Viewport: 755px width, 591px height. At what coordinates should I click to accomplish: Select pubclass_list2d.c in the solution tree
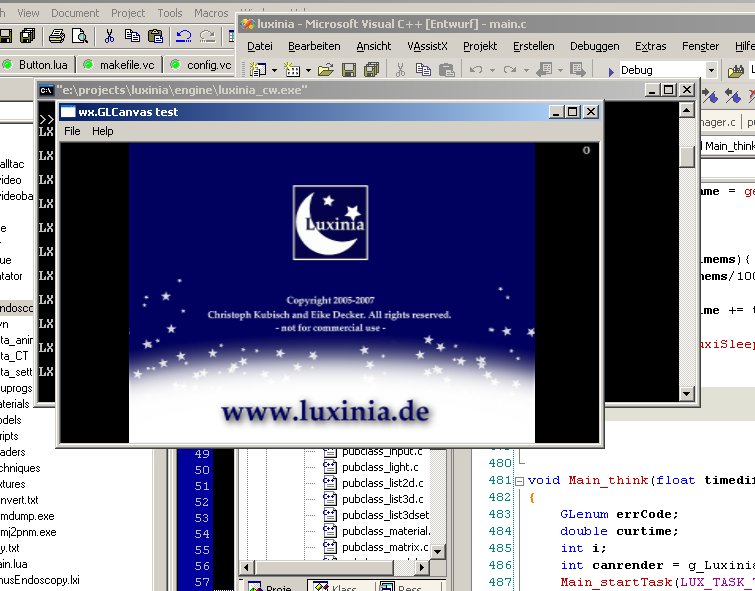383,483
